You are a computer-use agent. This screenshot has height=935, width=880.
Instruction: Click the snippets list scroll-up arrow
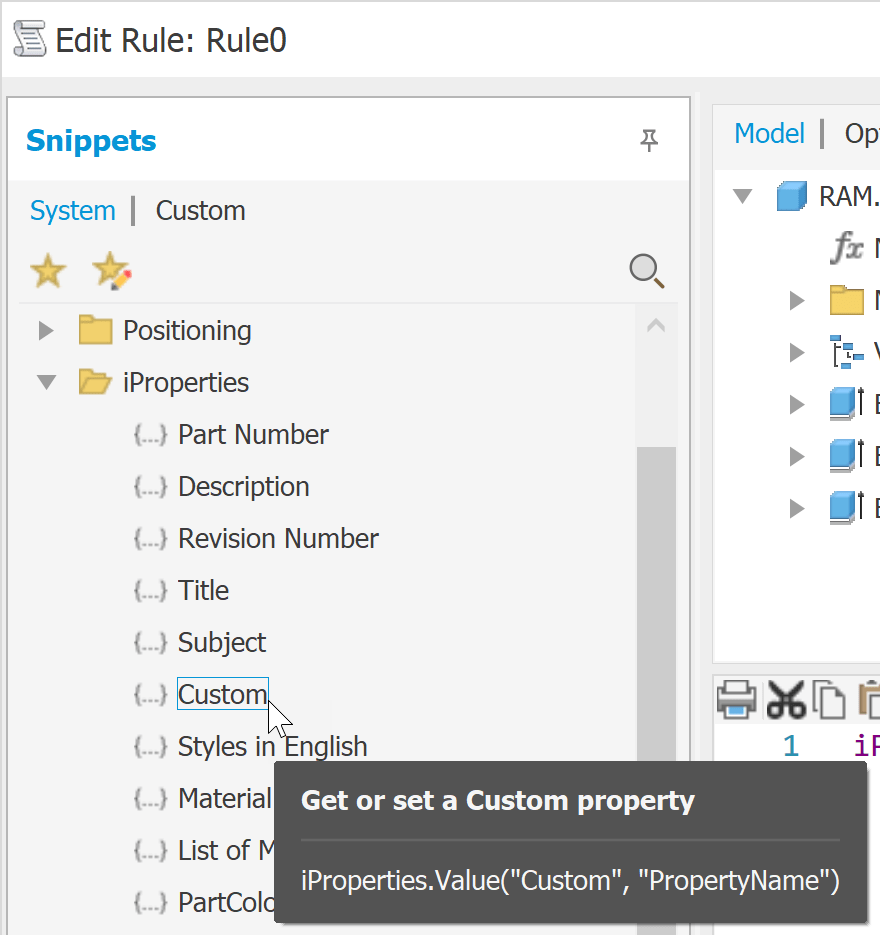pyautogui.click(x=656, y=326)
